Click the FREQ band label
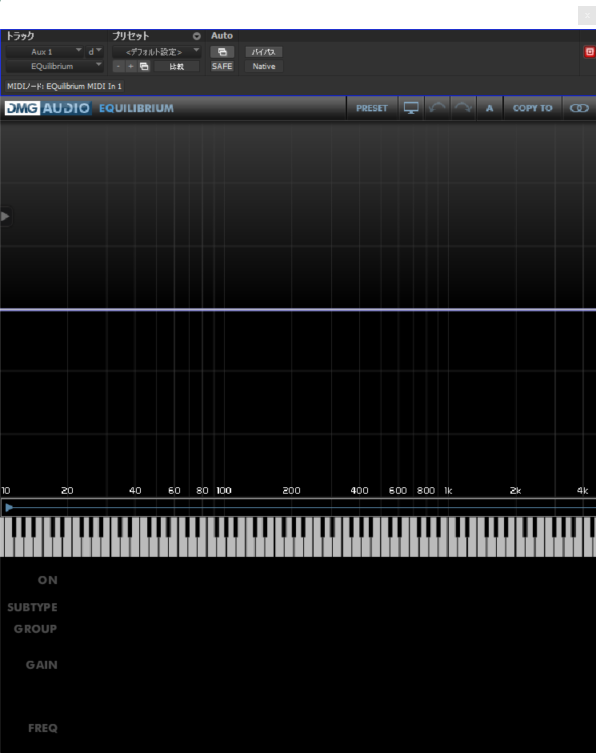This screenshot has width=596, height=753. pos(43,729)
